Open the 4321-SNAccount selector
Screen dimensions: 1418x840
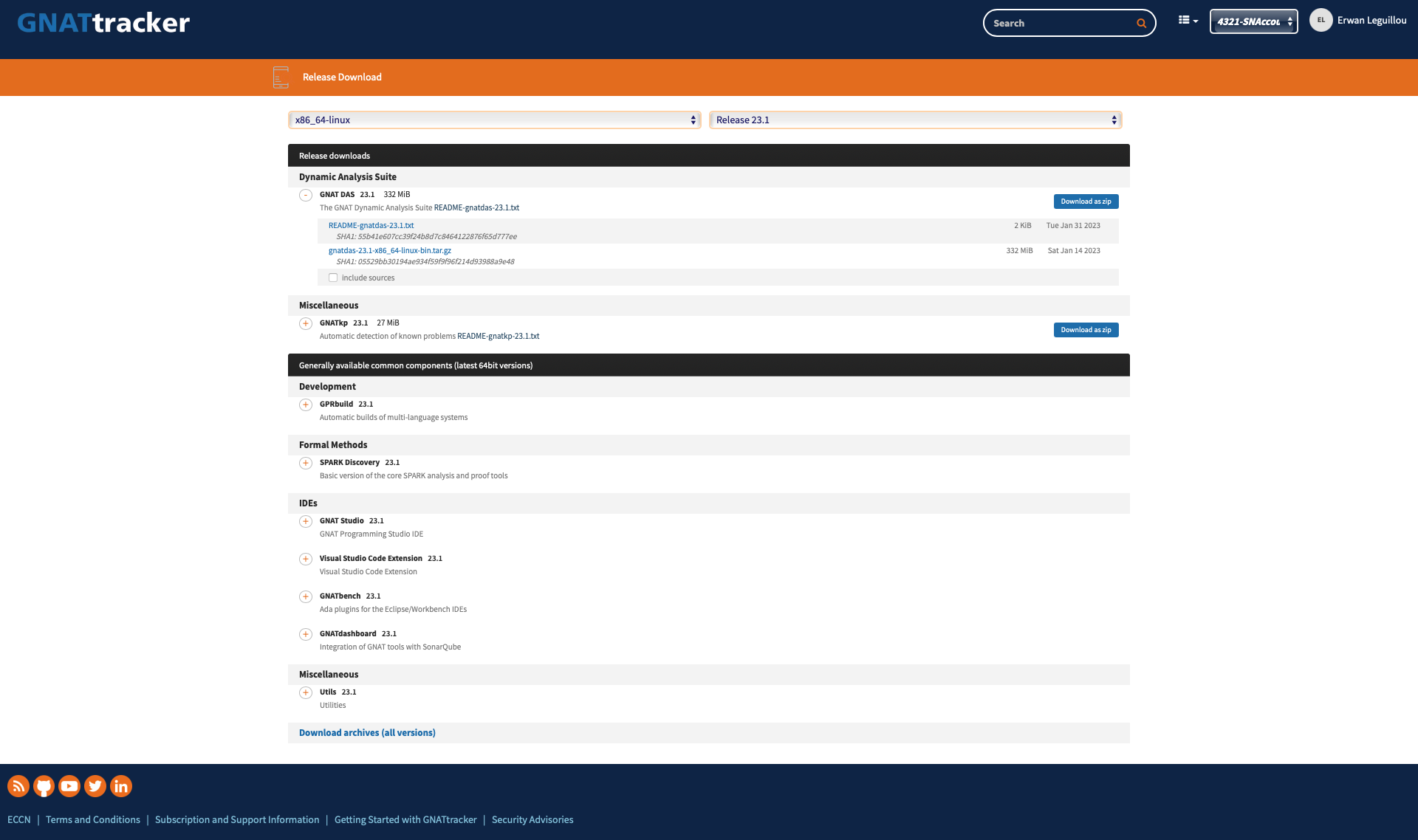click(x=1253, y=21)
